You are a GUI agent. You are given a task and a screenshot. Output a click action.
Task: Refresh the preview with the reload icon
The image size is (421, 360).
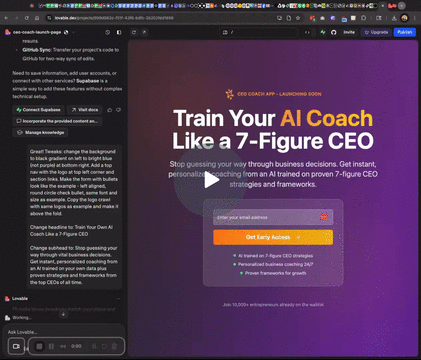tap(134, 32)
